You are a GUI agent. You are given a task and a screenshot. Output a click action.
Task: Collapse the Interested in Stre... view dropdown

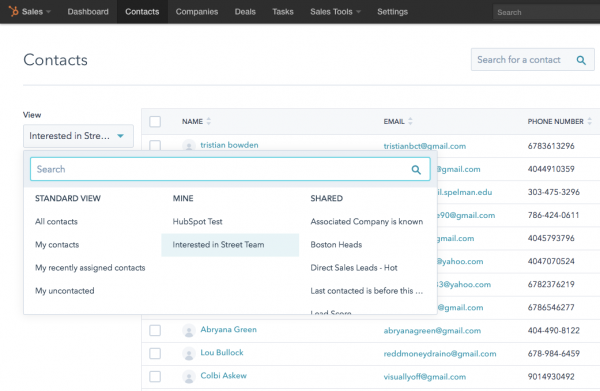78,136
